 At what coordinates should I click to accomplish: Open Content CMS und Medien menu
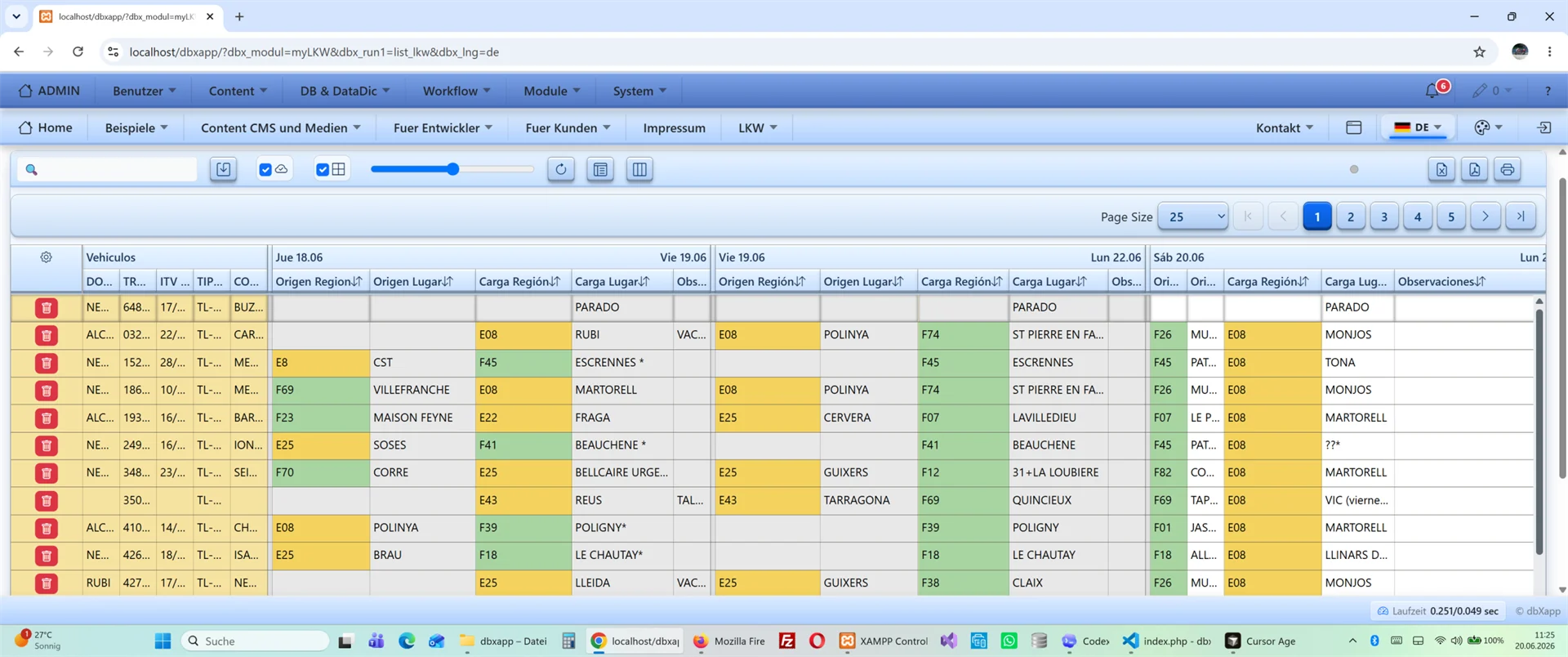click(280, 127)
